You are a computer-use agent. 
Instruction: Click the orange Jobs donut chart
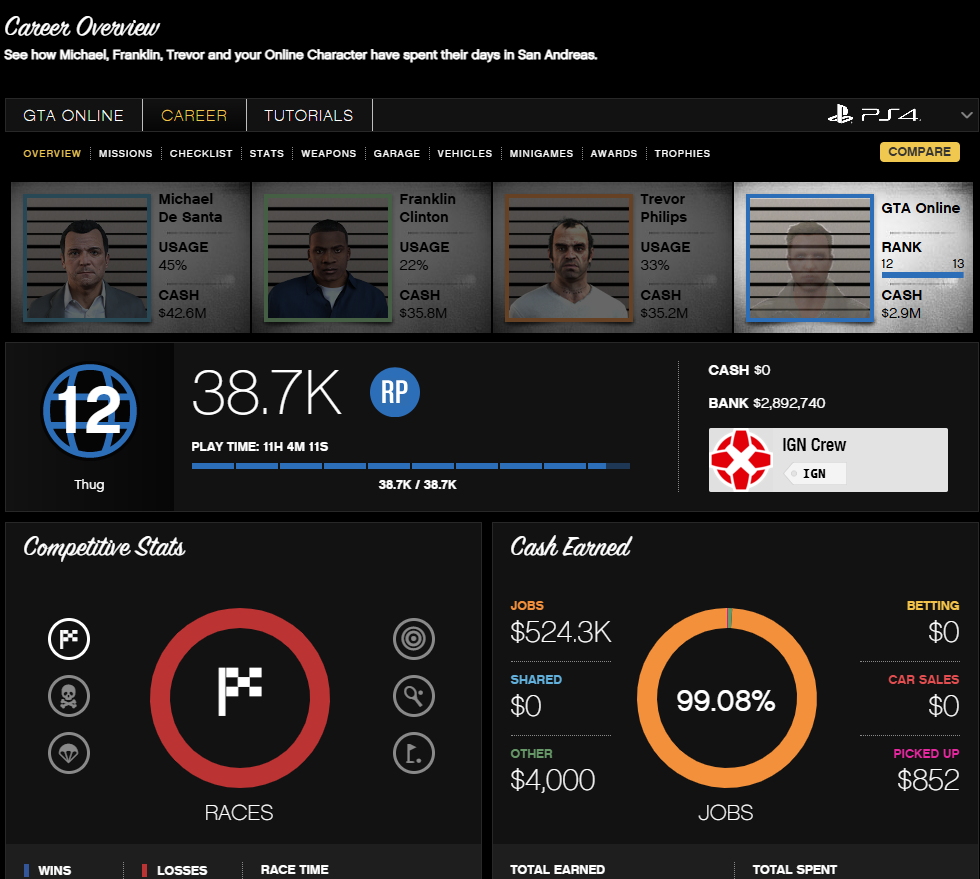pos(726,698)
